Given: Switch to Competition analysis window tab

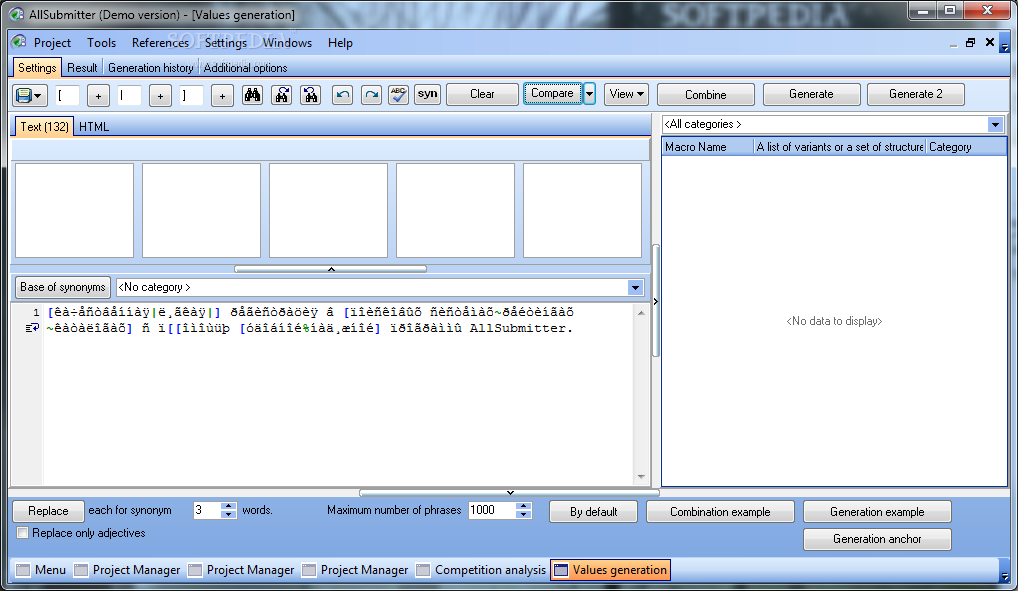Looking at the screenshot, I should 481,570.
